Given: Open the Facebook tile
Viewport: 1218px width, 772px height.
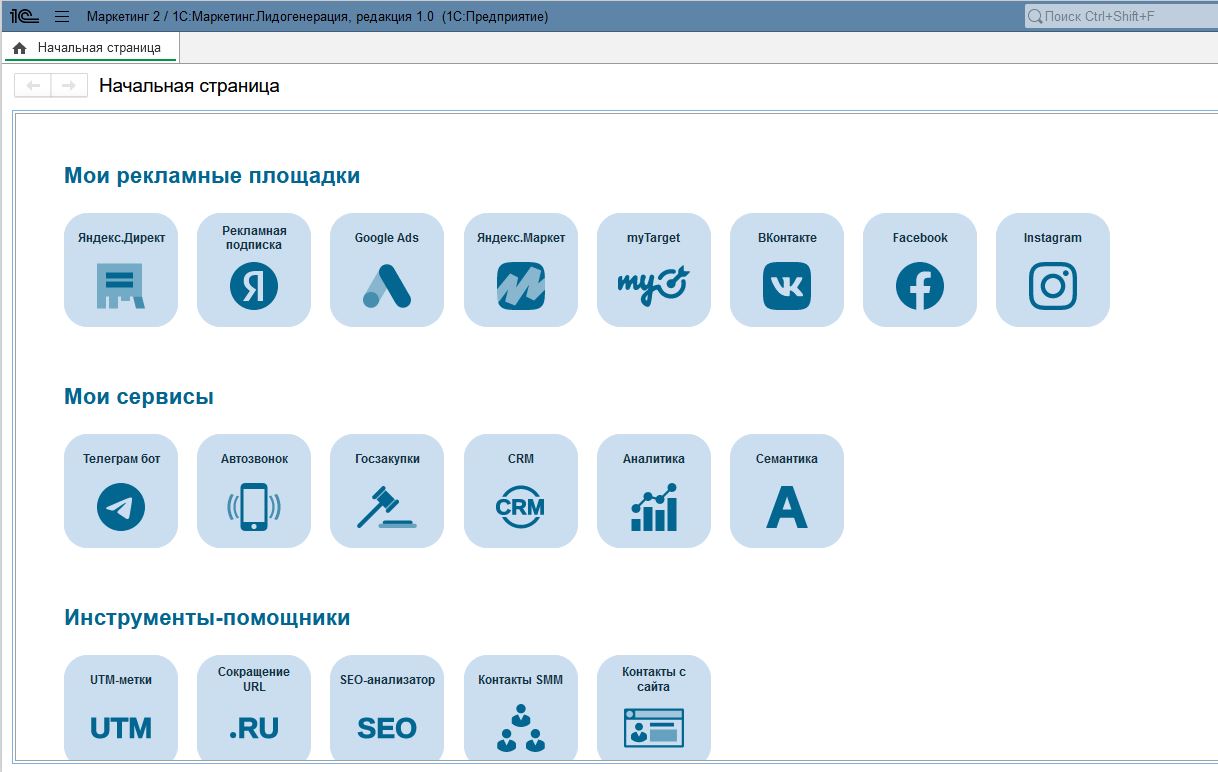Looking at the screenshot, I should tap(920, 270).
